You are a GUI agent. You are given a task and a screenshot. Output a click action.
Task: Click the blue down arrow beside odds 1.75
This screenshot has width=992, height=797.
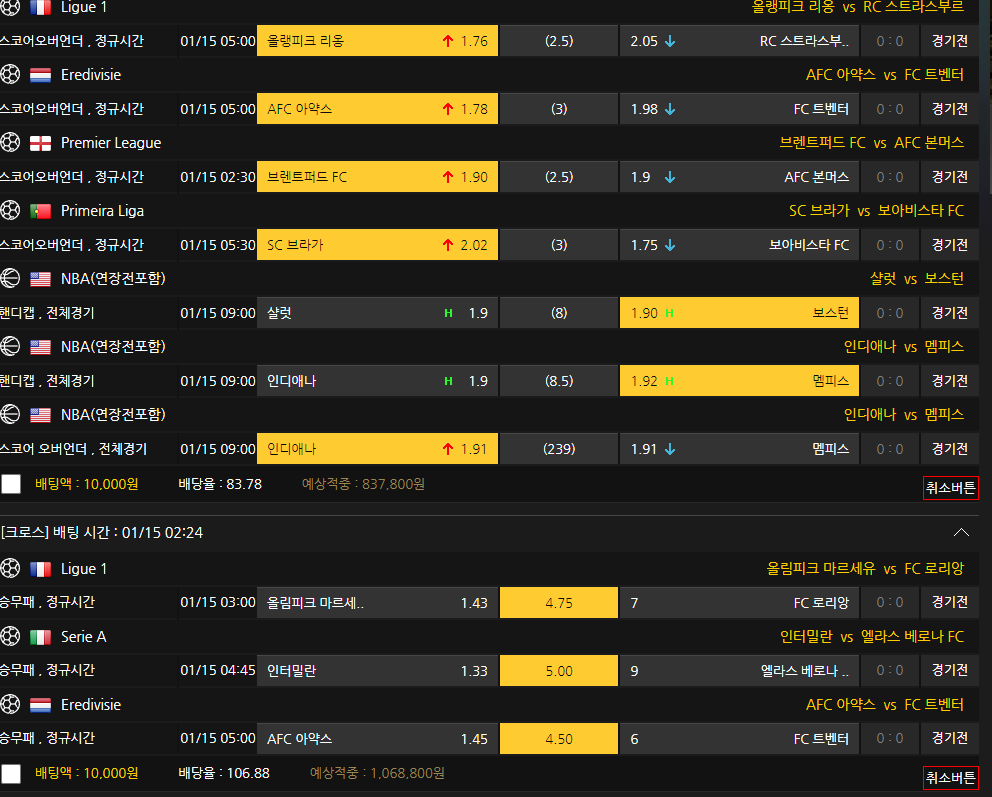click(670, 245)
